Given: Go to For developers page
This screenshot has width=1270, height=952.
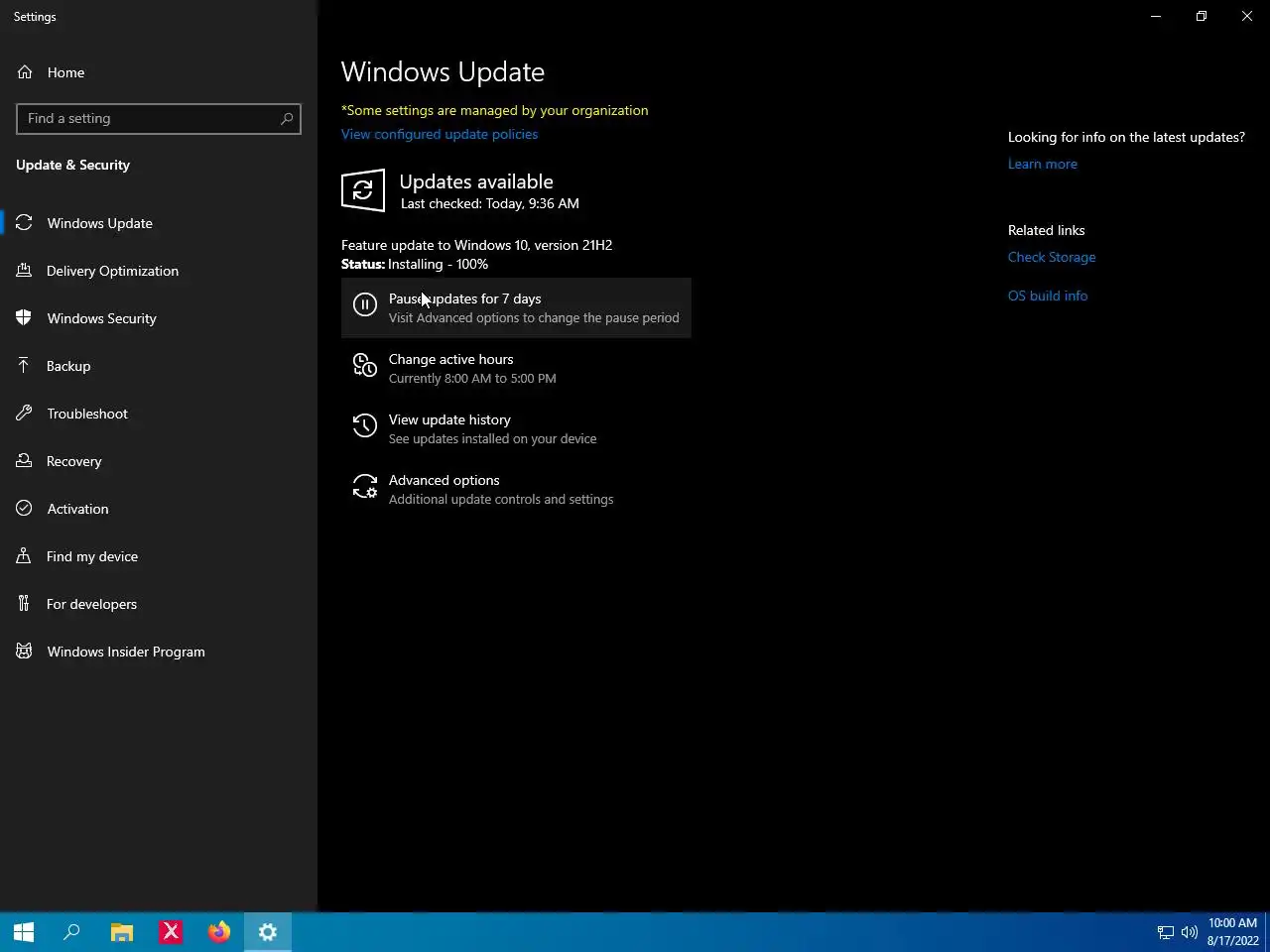Looking at the screenshot, I should (159, 604).
